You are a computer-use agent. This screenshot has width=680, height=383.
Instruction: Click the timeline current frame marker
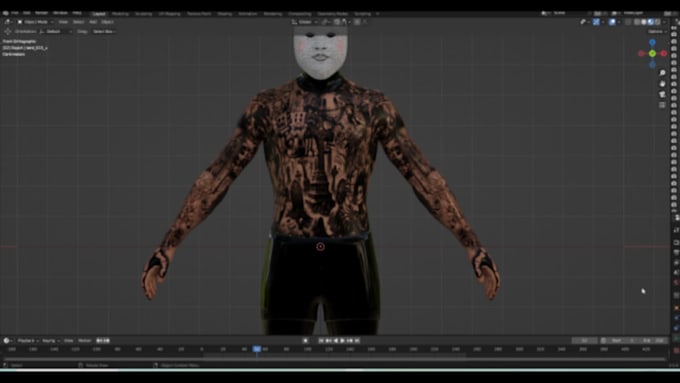pos(257,349)
